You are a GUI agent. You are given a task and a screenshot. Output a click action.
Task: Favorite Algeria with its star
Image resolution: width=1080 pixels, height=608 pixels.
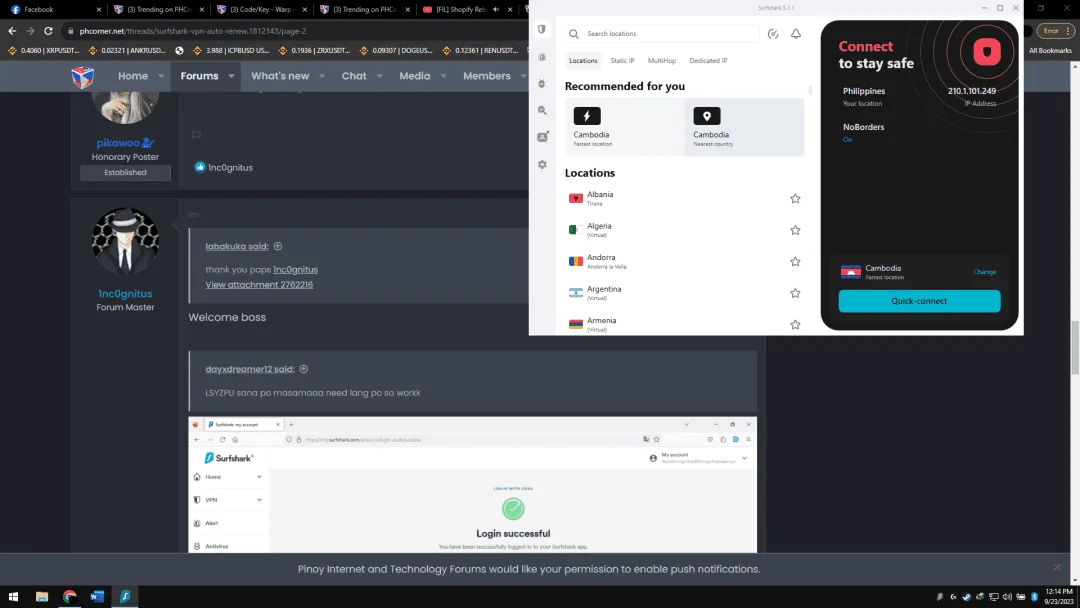pos(795,230)
